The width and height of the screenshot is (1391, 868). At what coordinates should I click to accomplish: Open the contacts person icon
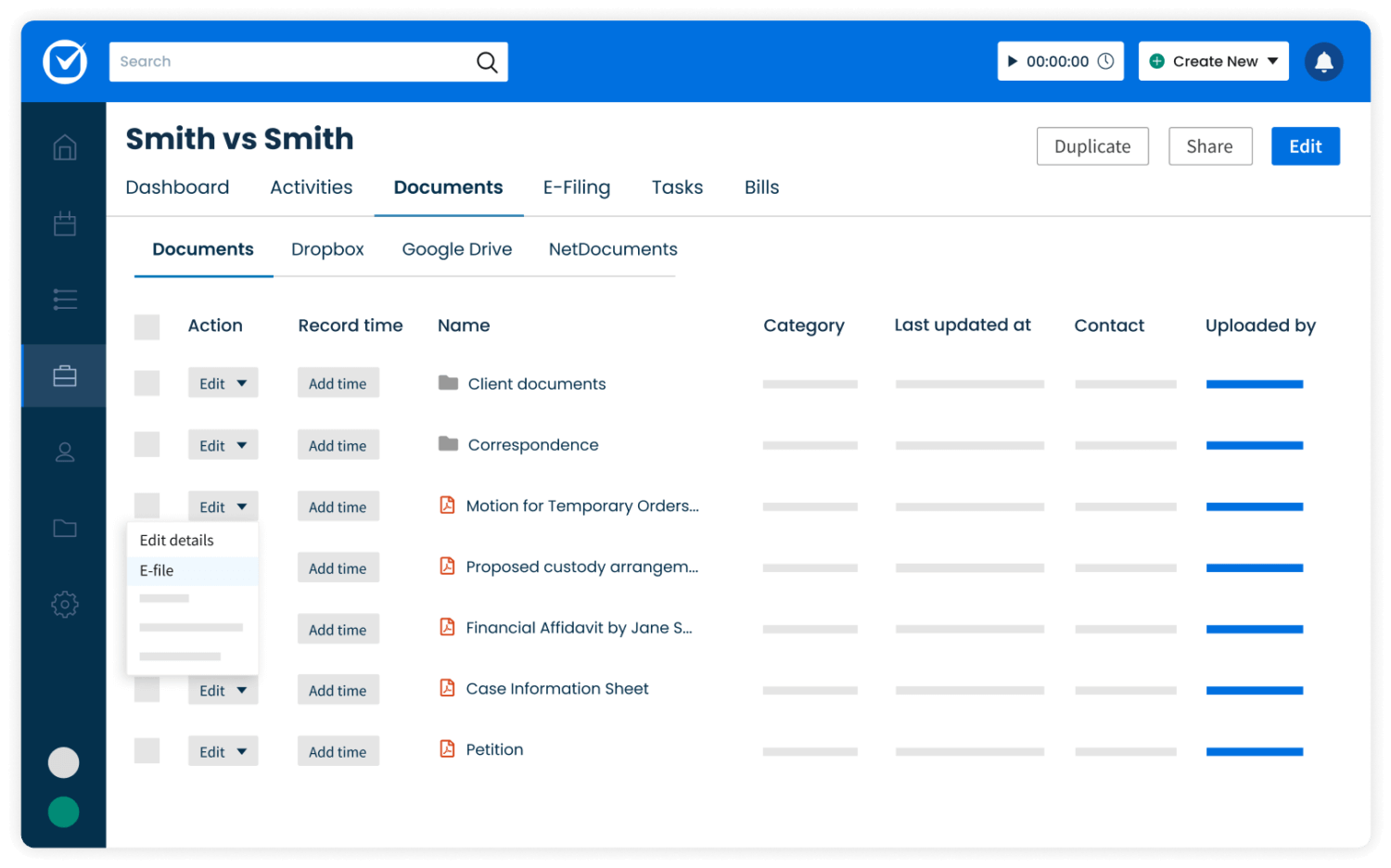tap(64, 452)
